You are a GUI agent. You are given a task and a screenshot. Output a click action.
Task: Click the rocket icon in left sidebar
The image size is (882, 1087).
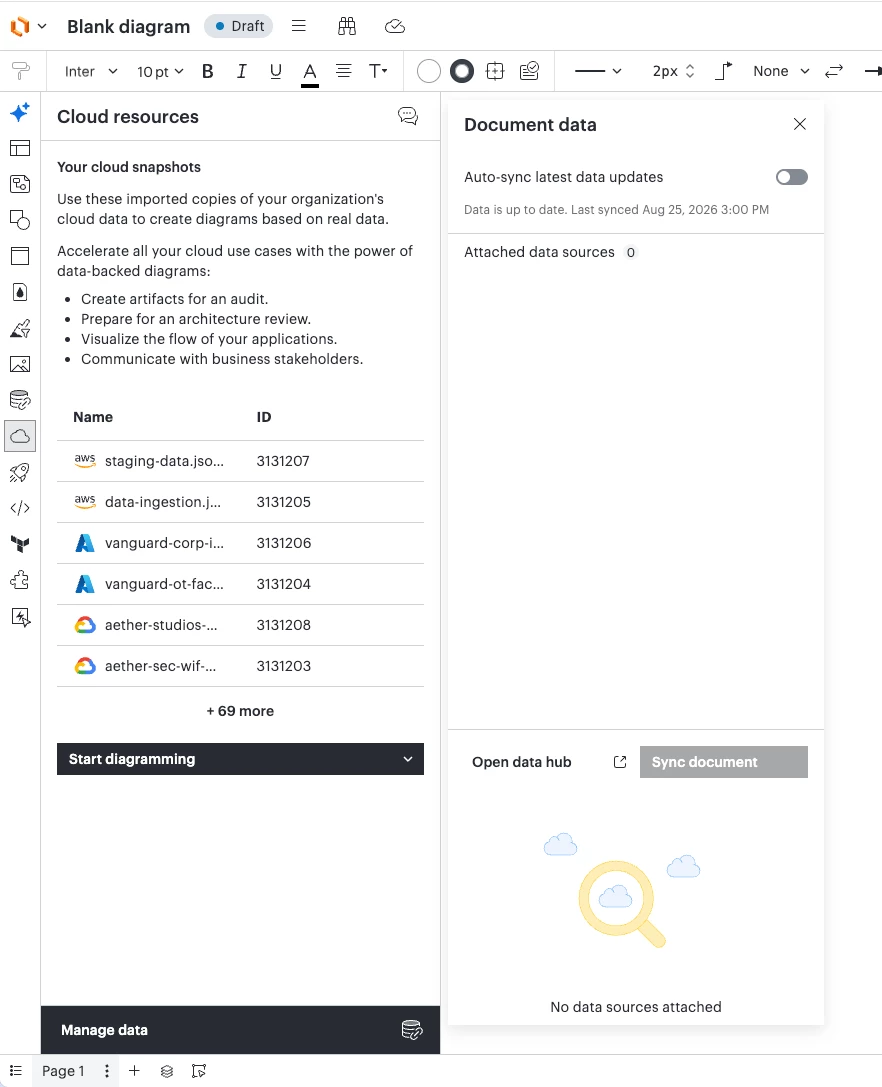[20, 472]
